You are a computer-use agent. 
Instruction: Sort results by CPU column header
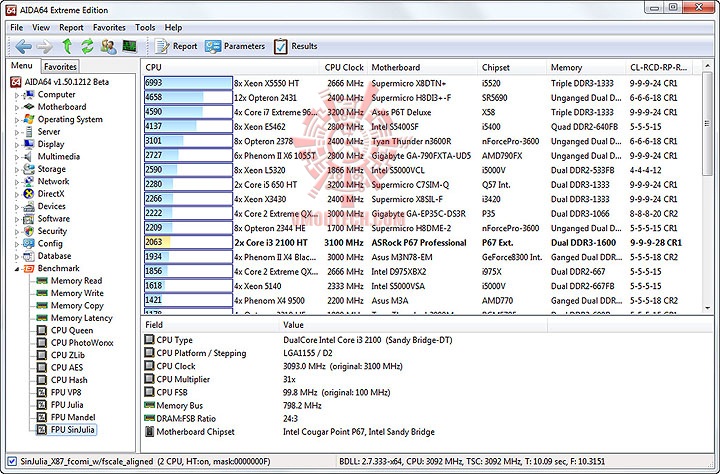(x=230, y=67)
